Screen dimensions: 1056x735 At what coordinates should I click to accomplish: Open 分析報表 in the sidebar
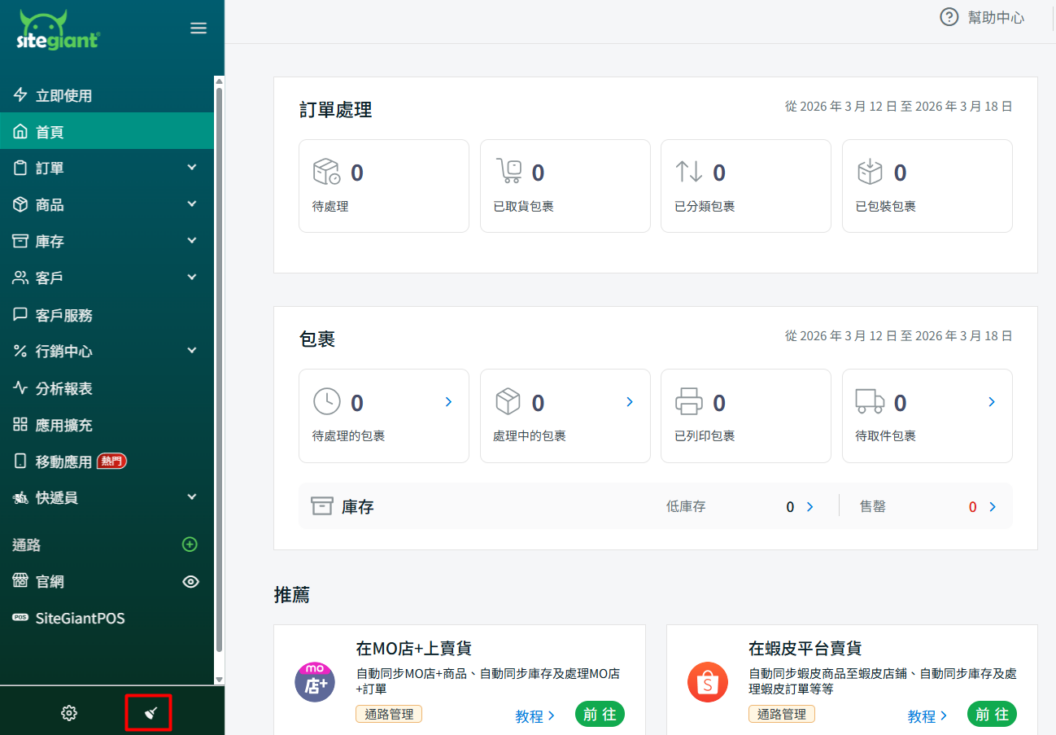click(64, 388)
